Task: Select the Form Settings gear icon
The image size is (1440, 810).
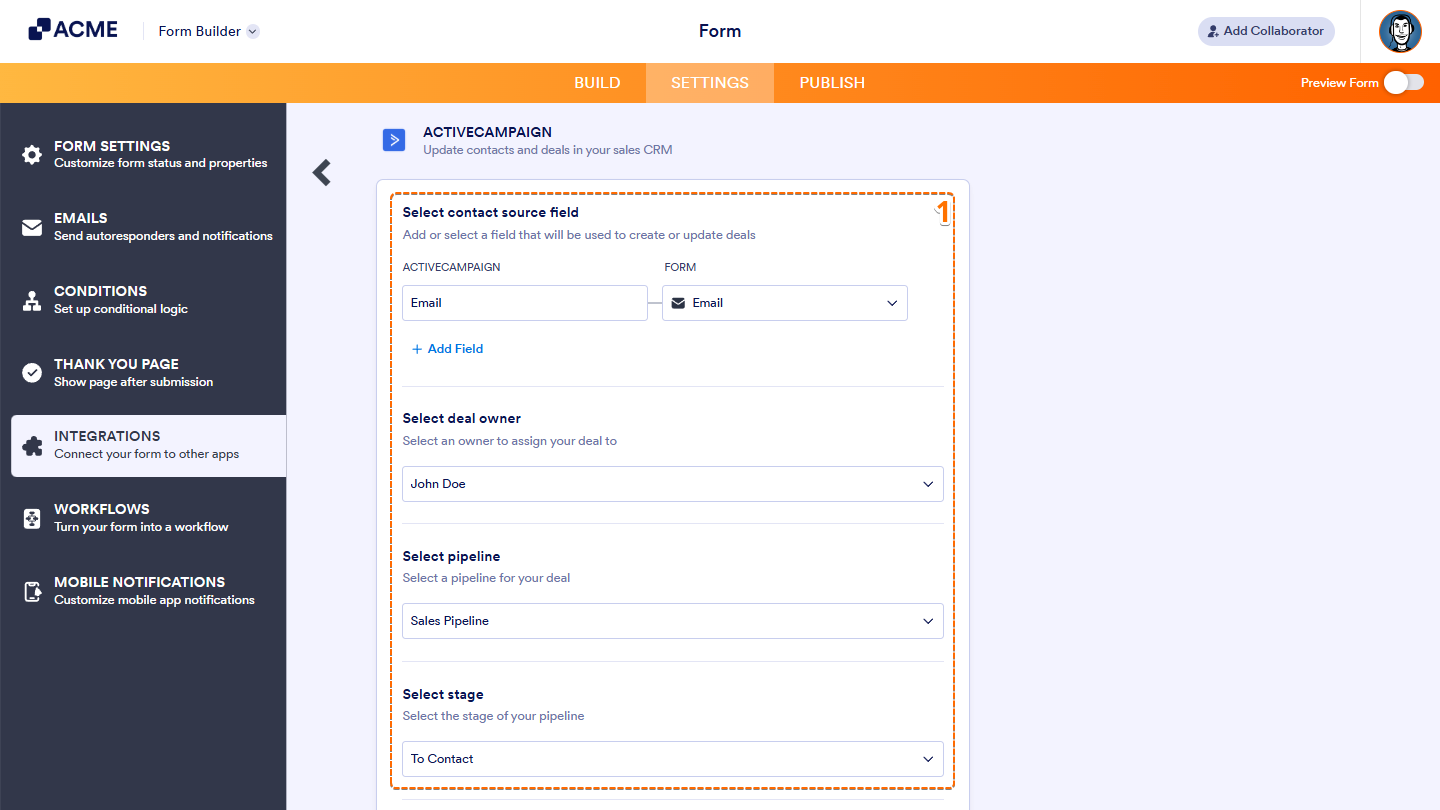Action: tap(31, 154)
